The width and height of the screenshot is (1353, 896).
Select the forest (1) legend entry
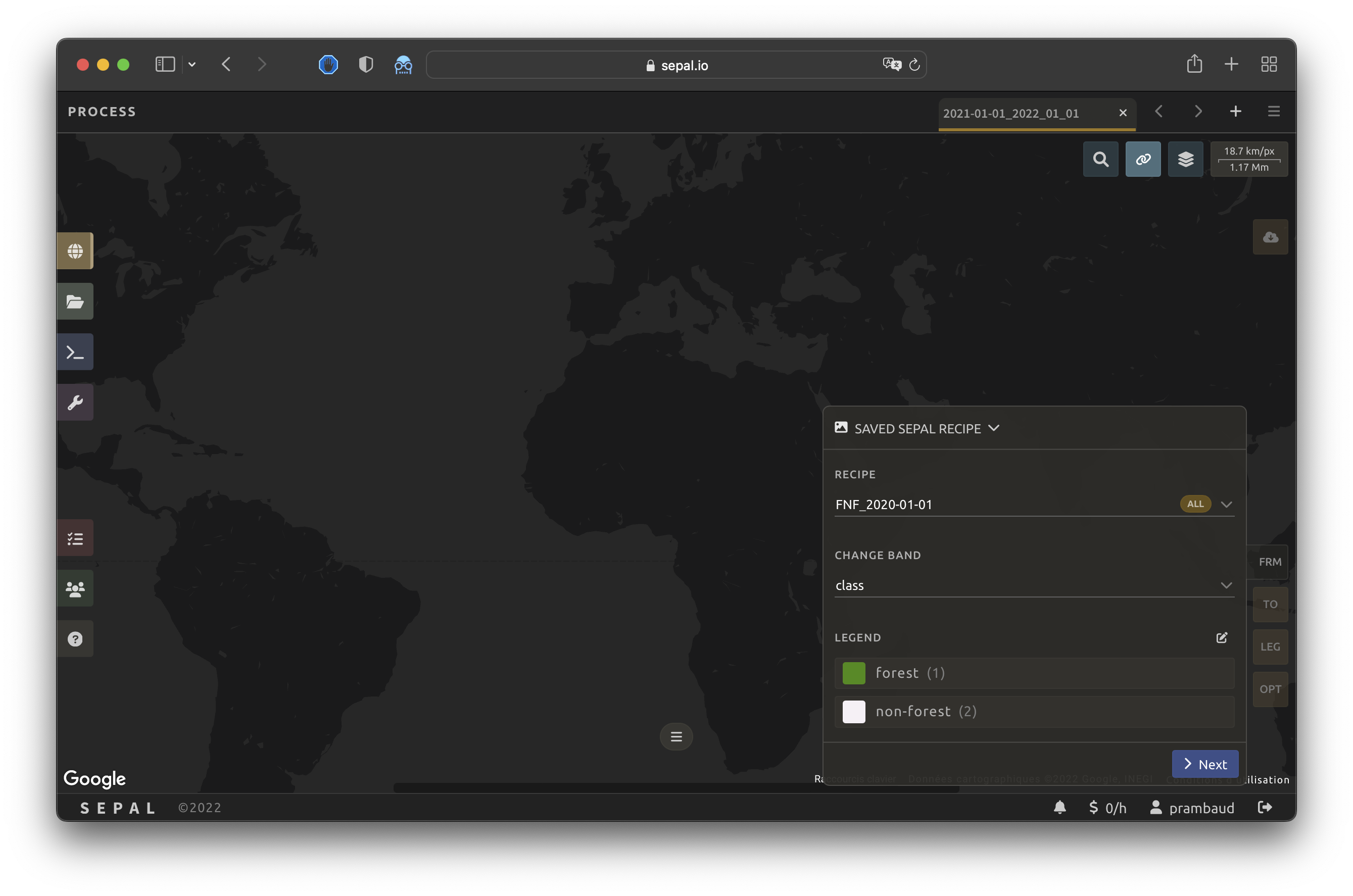coord(1034,673)
